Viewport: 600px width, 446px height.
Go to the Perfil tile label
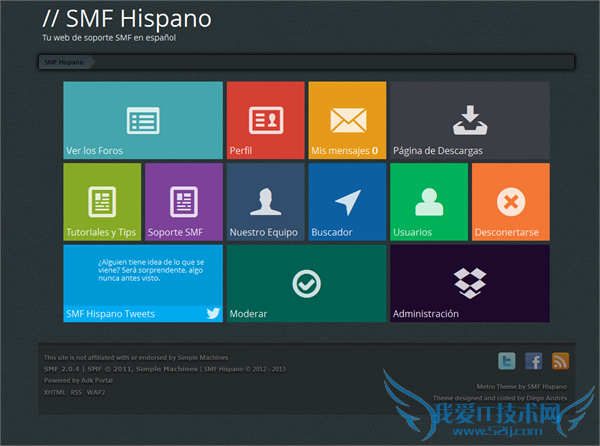click(241, 151)
